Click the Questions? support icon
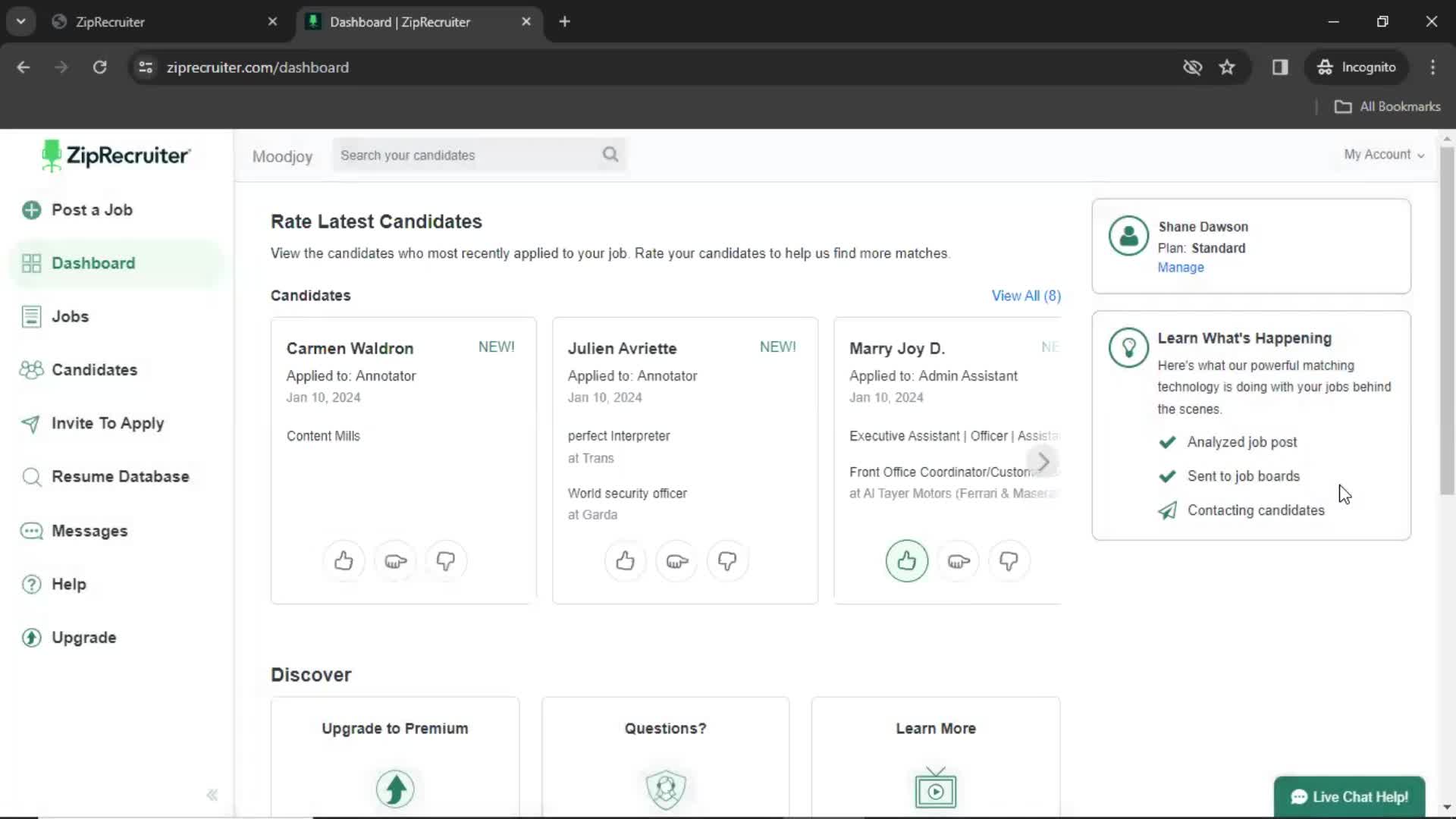1456x819 pixels. point(666,789)
